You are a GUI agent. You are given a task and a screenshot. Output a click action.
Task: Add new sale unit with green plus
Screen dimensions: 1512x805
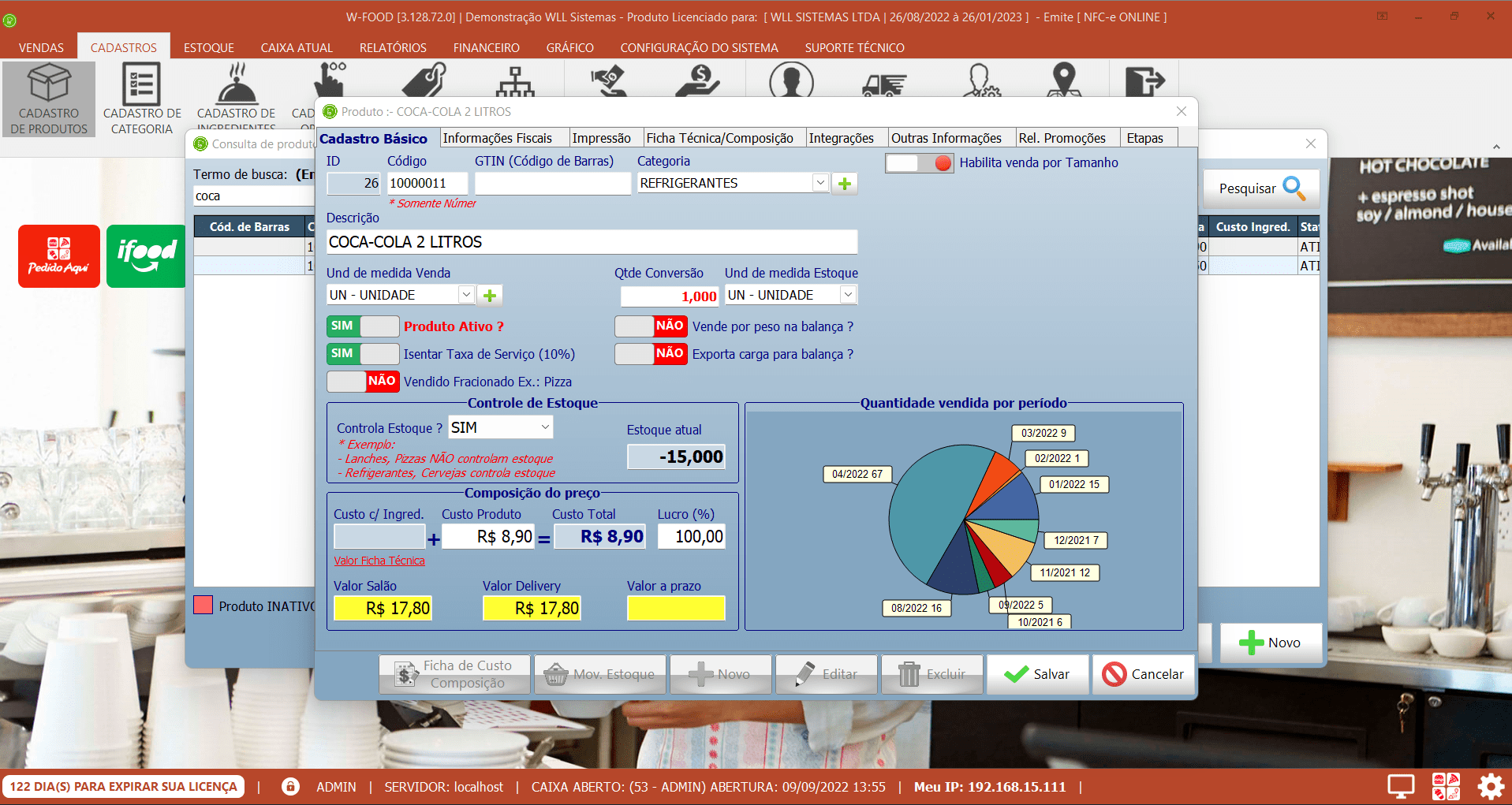(490, 295)
